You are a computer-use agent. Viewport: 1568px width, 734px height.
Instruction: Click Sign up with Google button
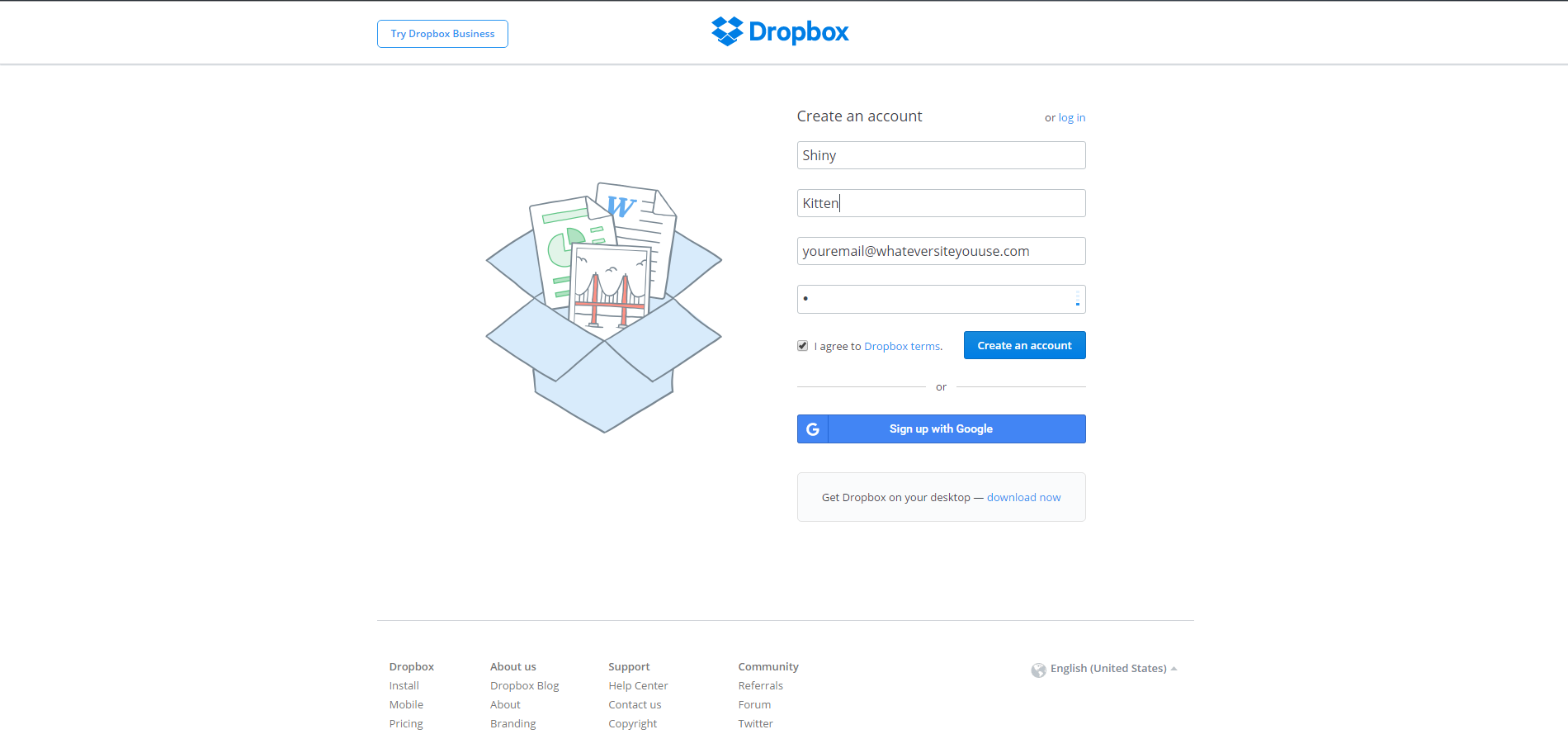point(941,429)
